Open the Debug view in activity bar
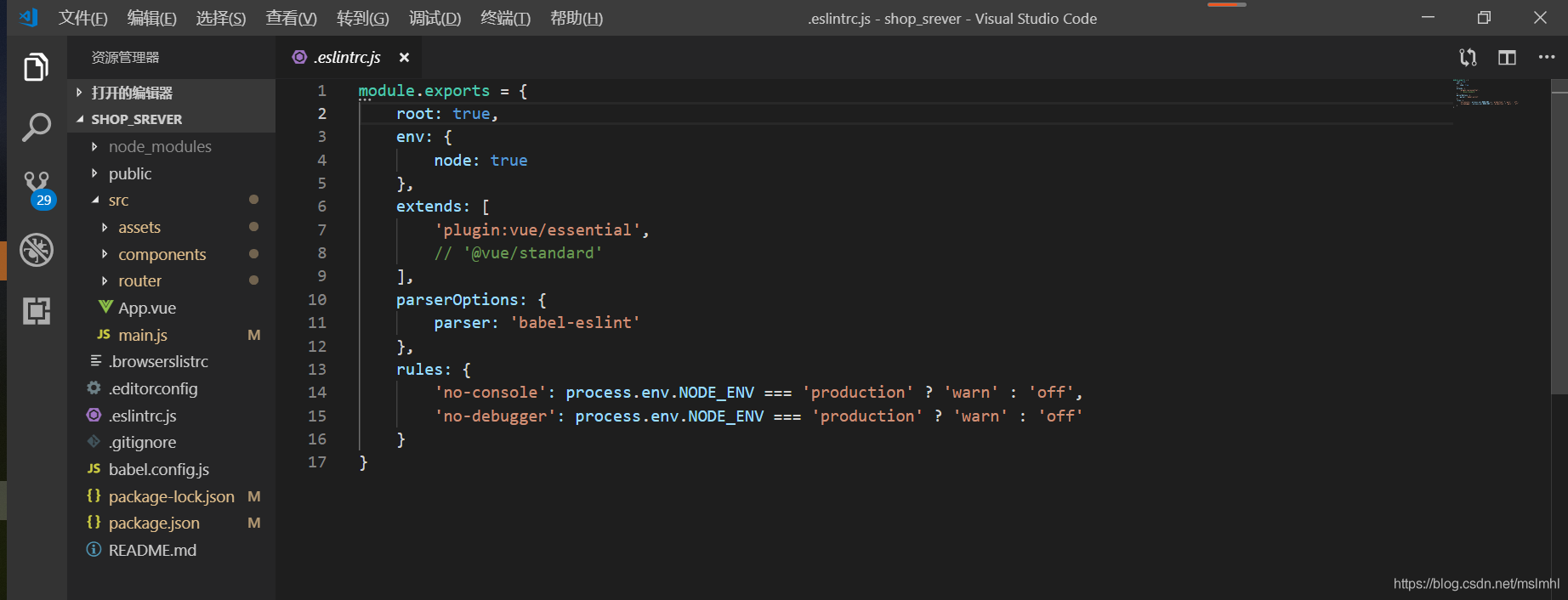Image resolution: width=1568 pixels, height=600 pixels. coord(37,250)
